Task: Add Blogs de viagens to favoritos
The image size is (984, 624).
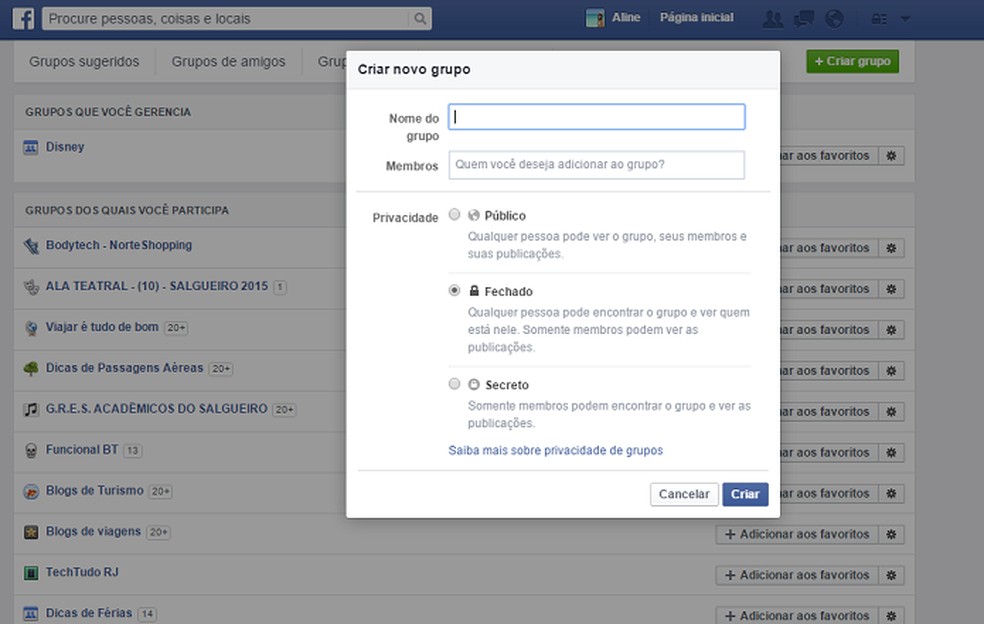Action: [x=797, y=534]
